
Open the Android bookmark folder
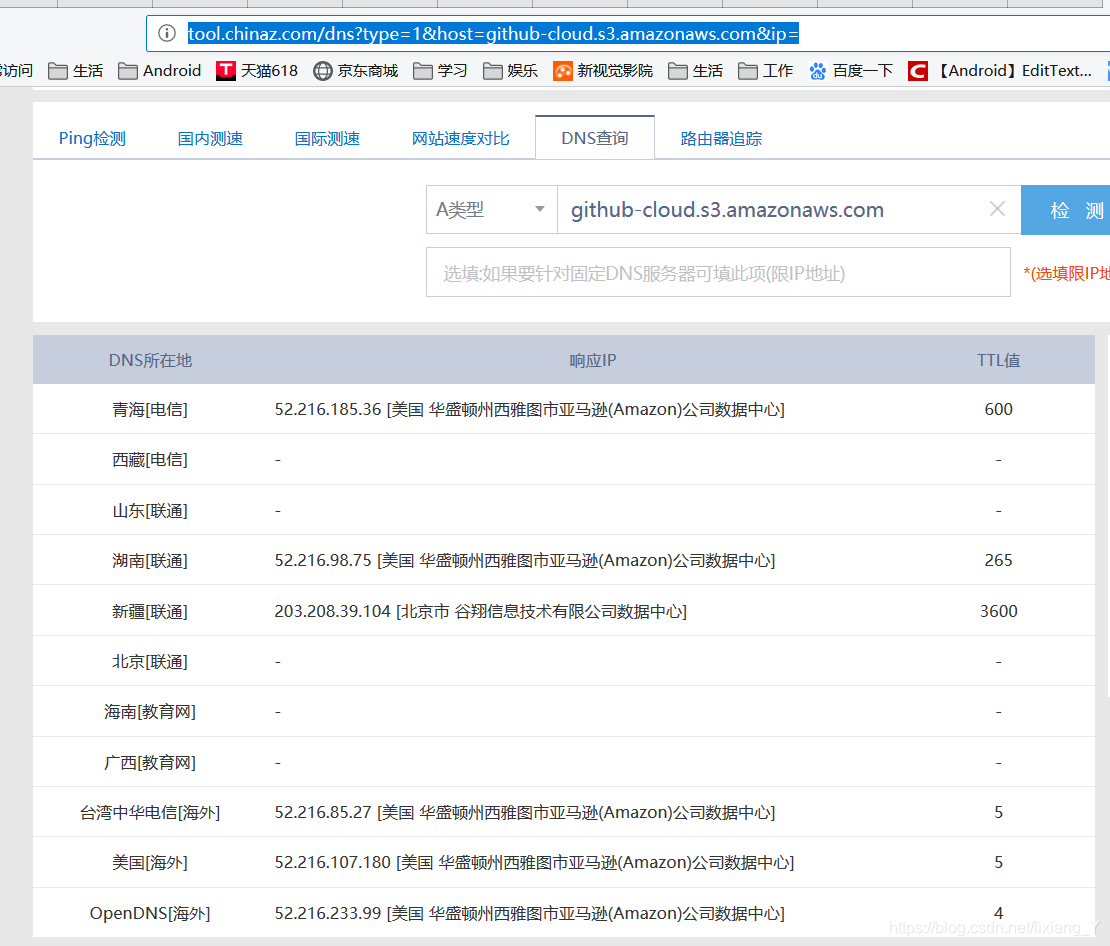tap(159, 71)
